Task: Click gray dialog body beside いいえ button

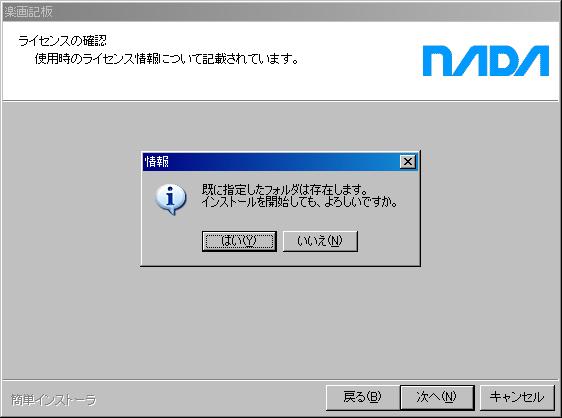Action: 389,241
